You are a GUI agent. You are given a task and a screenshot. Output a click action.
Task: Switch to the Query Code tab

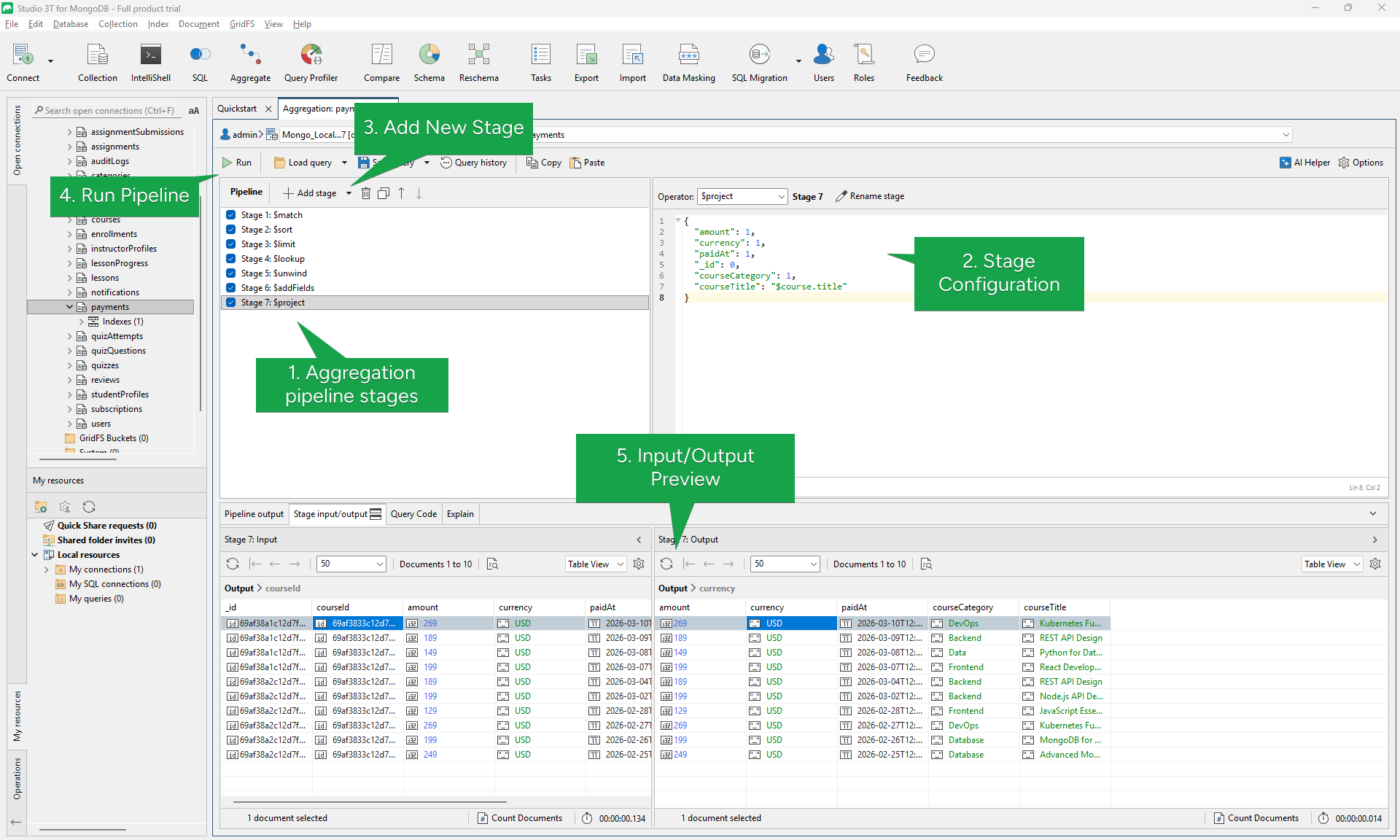click(413, 514)
